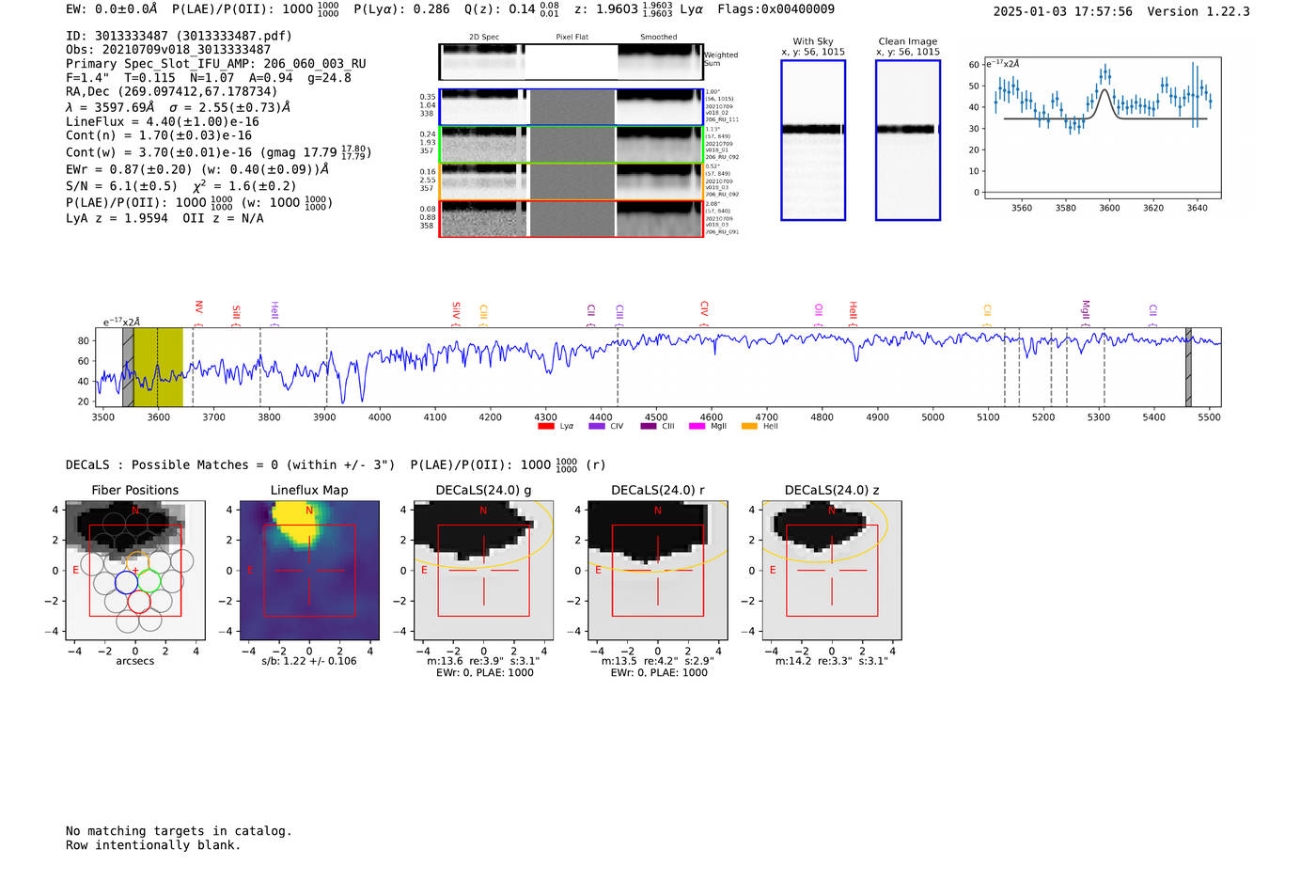Open the DECaLS(24.0) g cutout
The height and width of the screenshot is (896, 1316).
pyautogui.click(x=483, y=570)
